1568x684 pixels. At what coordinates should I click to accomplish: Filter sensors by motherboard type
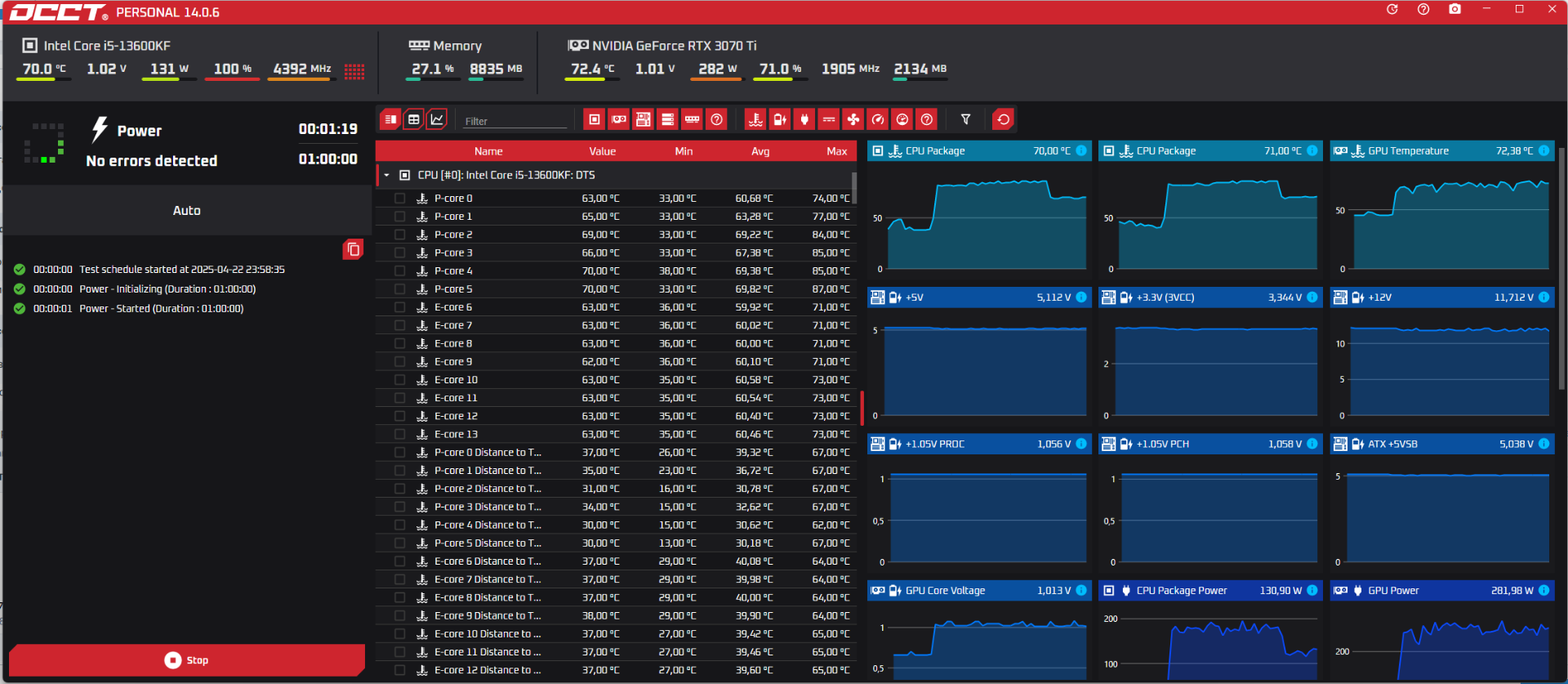(x=644, y=120)
